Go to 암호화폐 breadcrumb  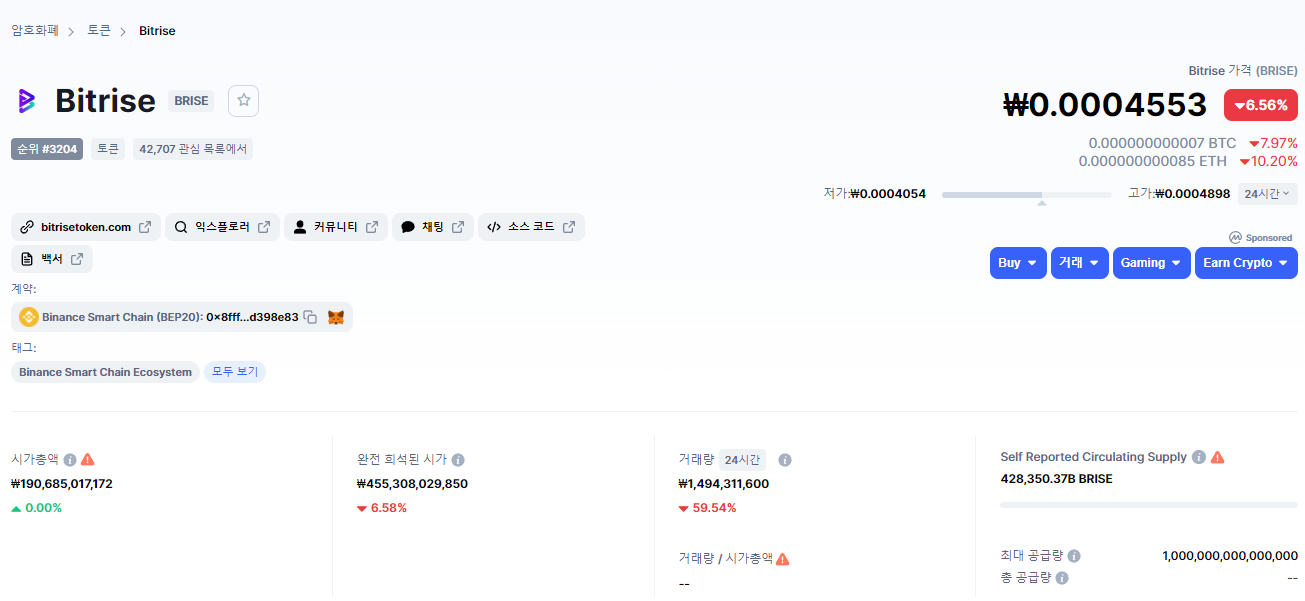(36, 31)
